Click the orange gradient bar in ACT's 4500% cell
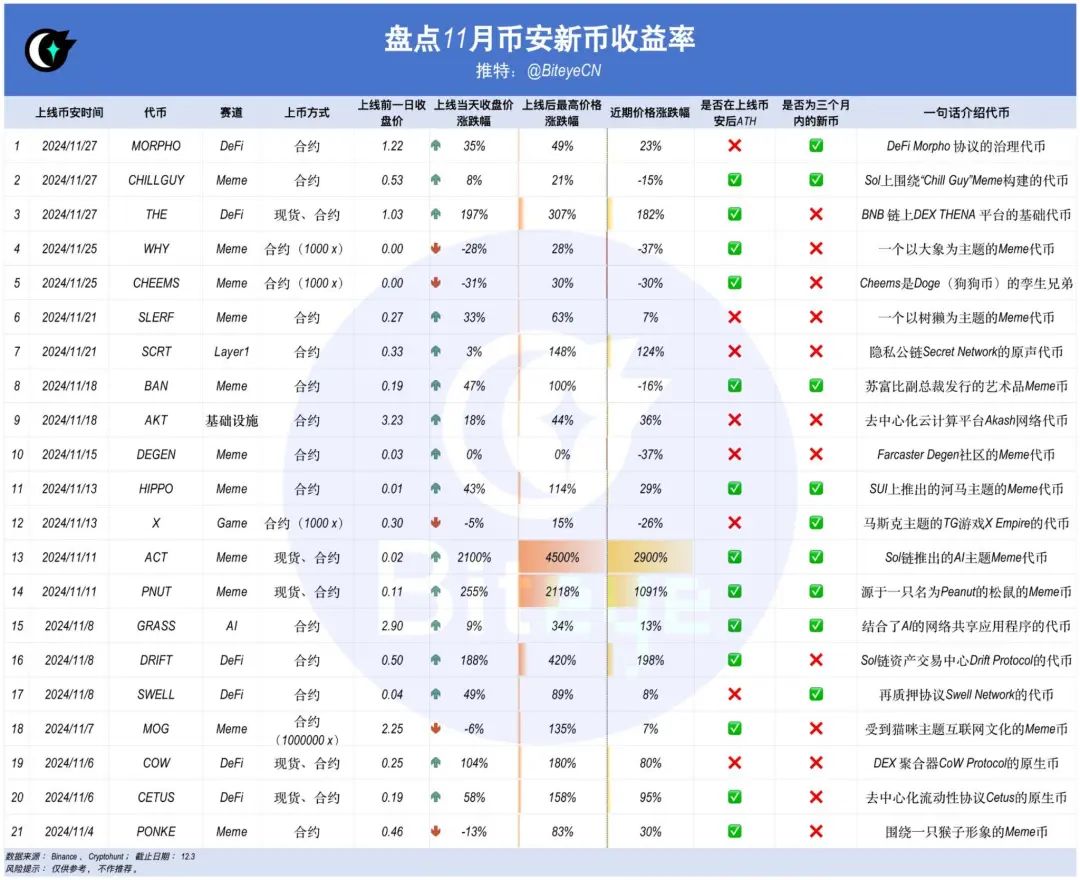The width and height of the screenshot is (1080, 880). 562,557
